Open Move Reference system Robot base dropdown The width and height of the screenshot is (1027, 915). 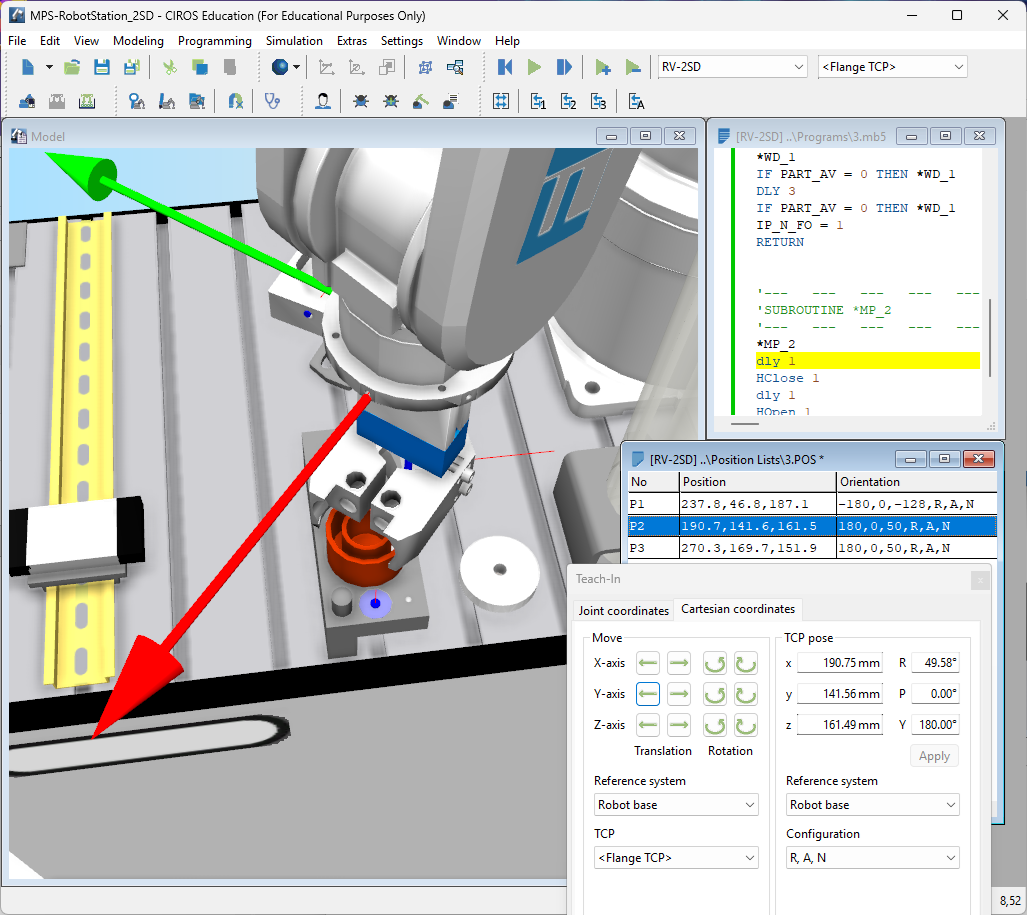pyautogui.click(x=676, y=805)
